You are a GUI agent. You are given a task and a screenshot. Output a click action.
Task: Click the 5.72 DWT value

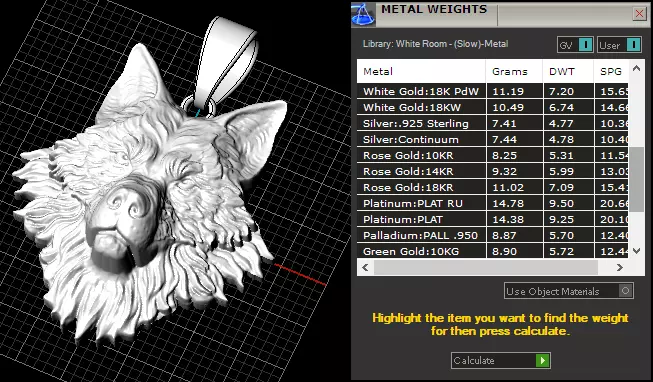coord(561,251)
